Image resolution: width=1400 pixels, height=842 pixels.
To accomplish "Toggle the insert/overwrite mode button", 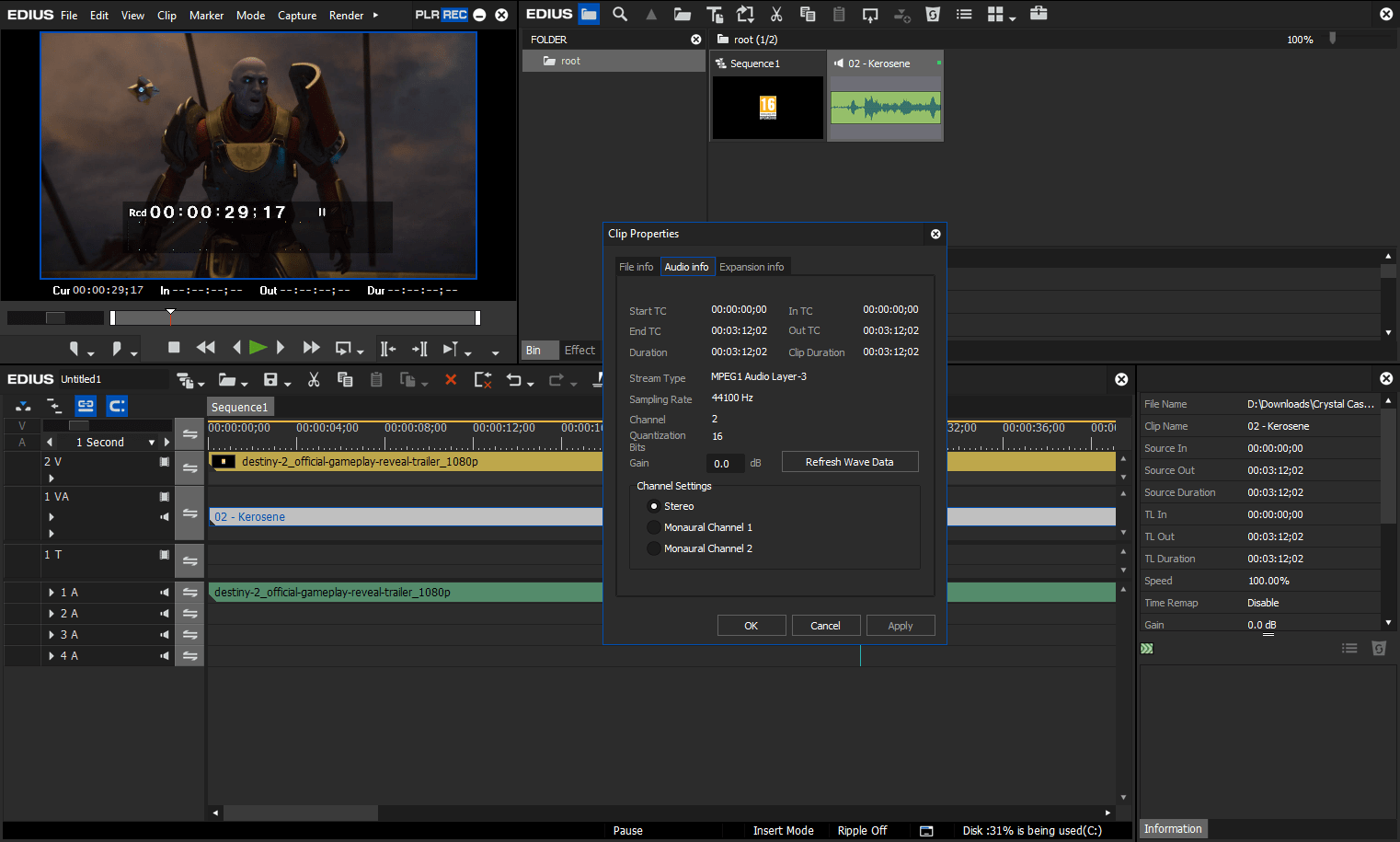I will (23, 406).
